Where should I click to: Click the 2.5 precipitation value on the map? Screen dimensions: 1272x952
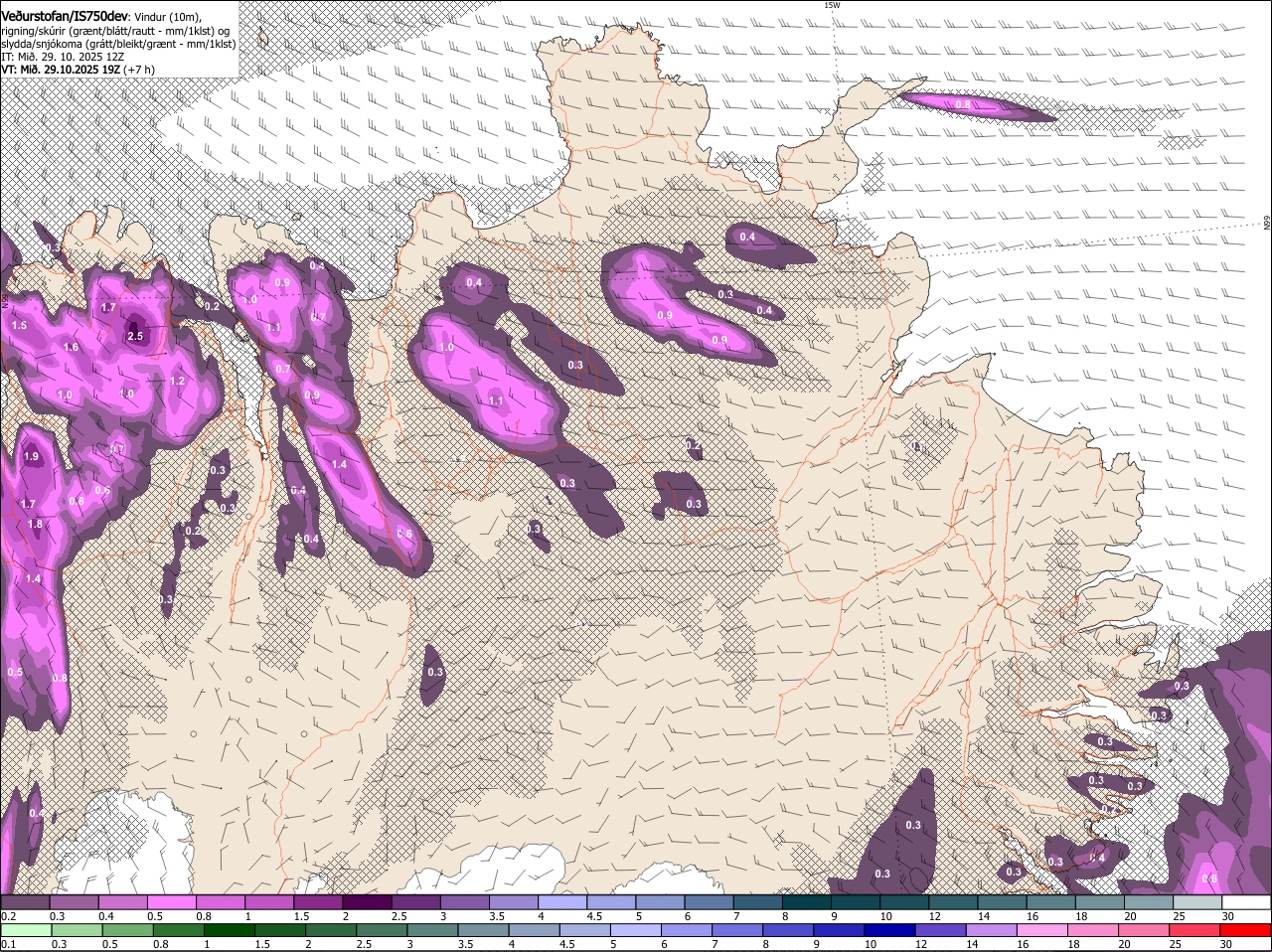(x=136, y=337)
